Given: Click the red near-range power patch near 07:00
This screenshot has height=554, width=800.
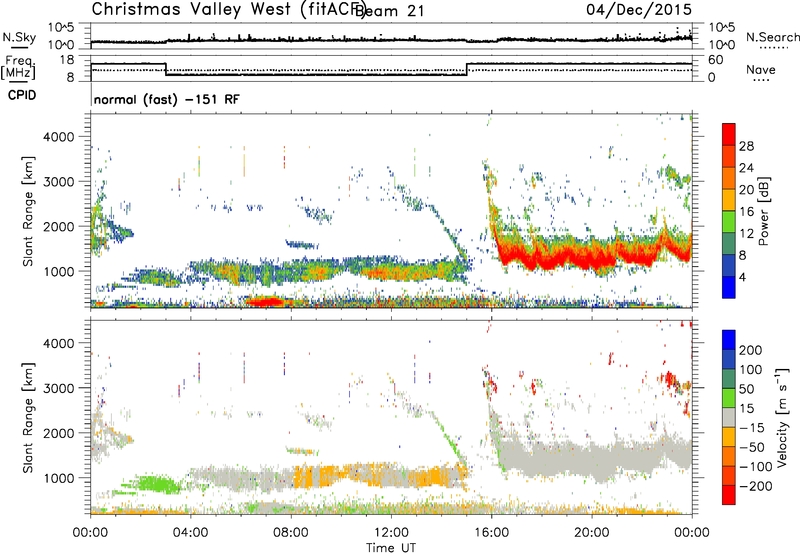Looking at the screenshot, I should (x=264, y=301).
